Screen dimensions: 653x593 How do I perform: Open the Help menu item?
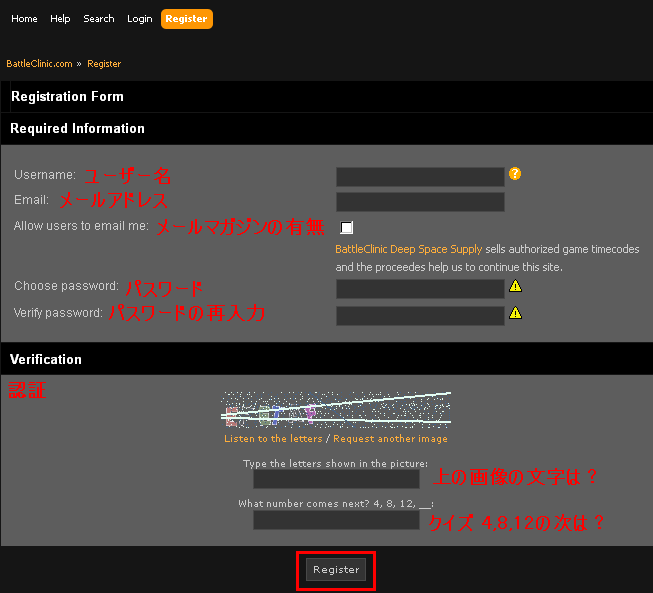[x=60, y=19]
